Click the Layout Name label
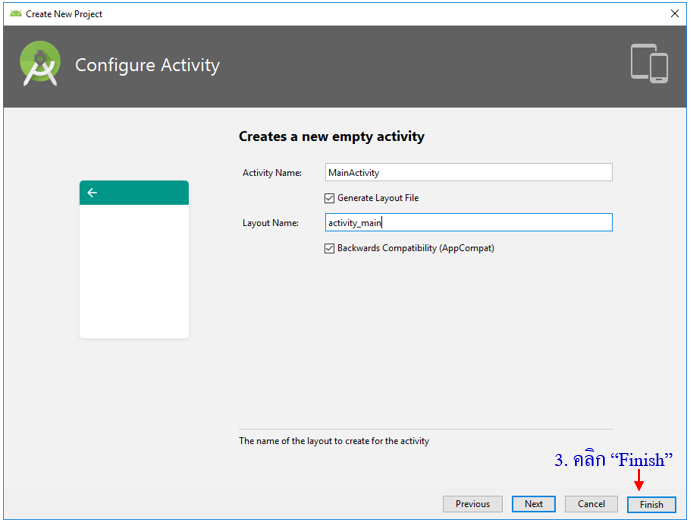 pos(270,223)
